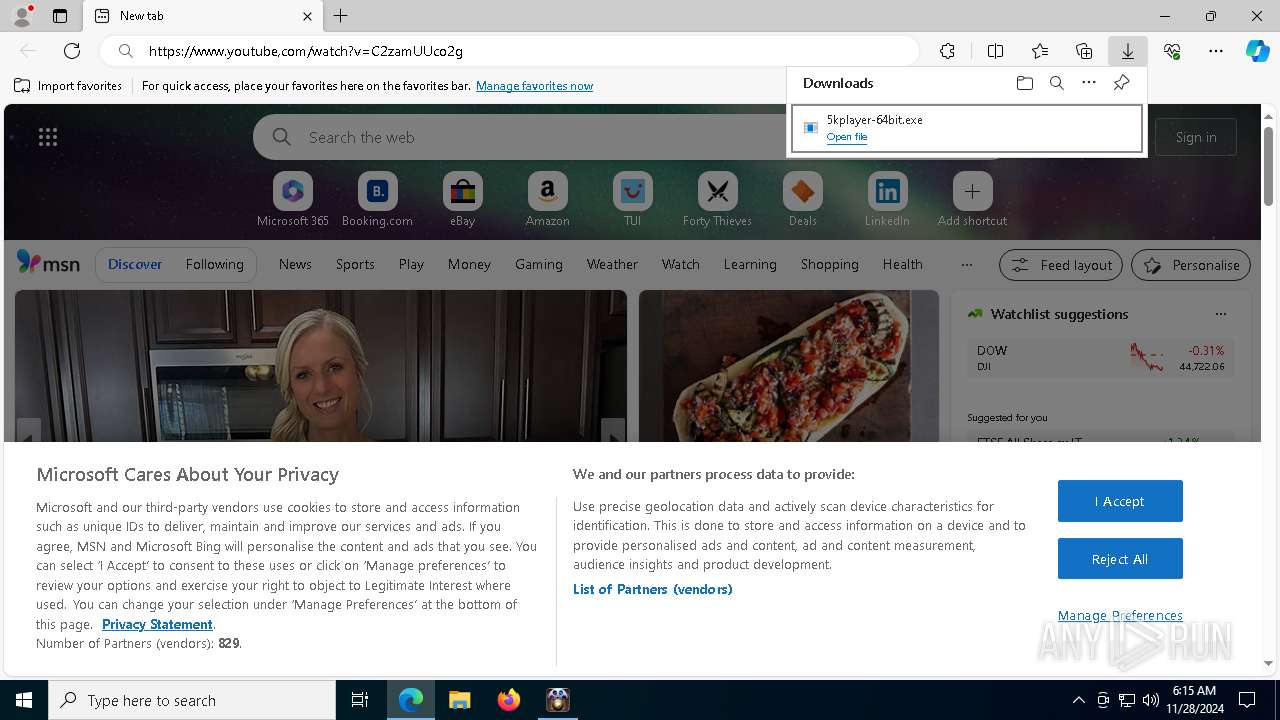1280x720 pixels.
Task: Open the Health menu item
Action: (902, 264)
